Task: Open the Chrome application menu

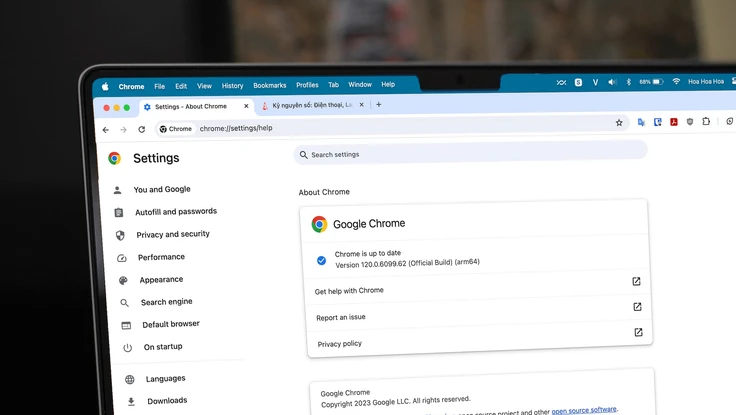Action: (131, 86)
